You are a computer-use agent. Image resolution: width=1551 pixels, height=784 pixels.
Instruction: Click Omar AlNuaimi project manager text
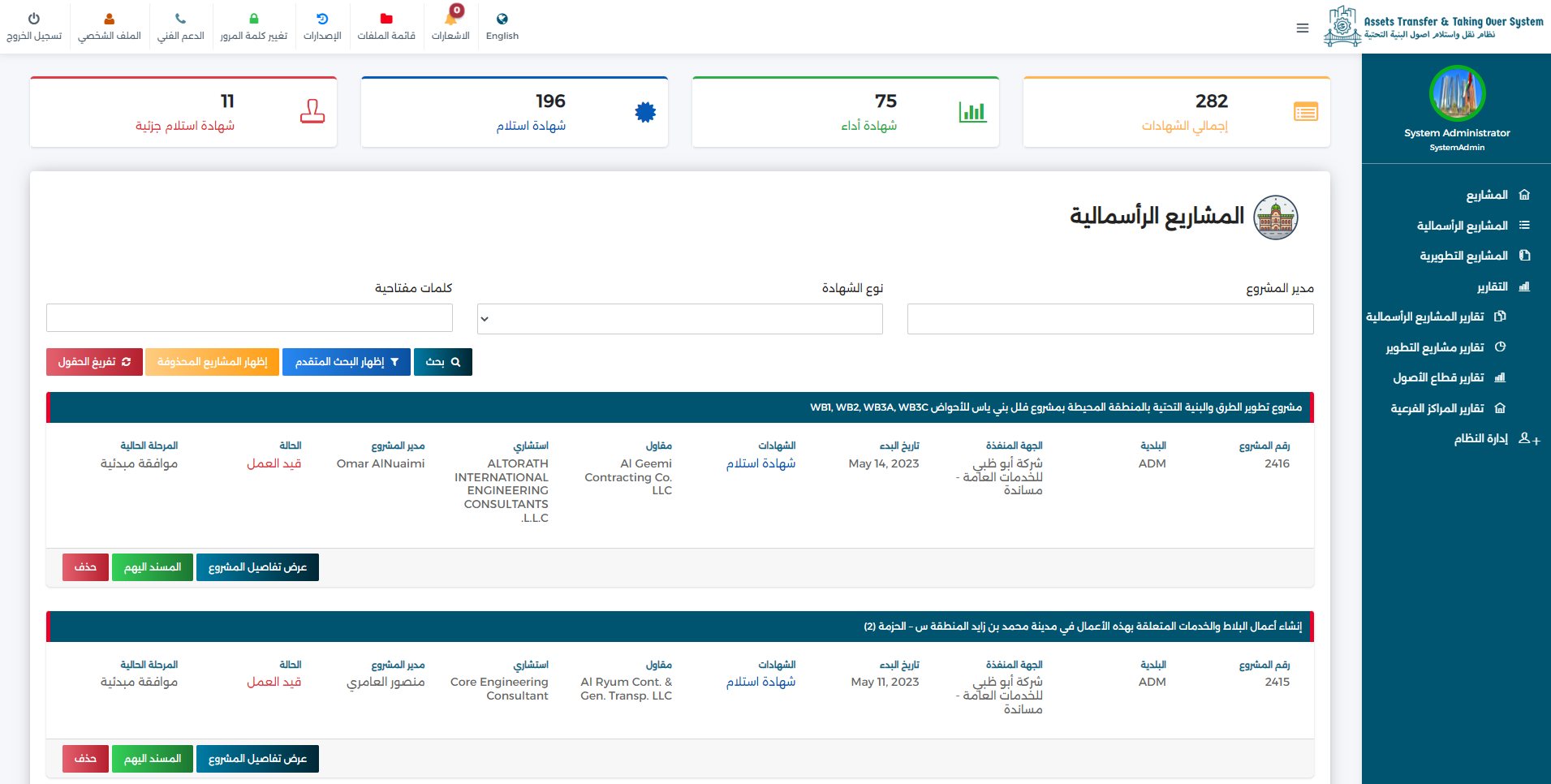381,463
